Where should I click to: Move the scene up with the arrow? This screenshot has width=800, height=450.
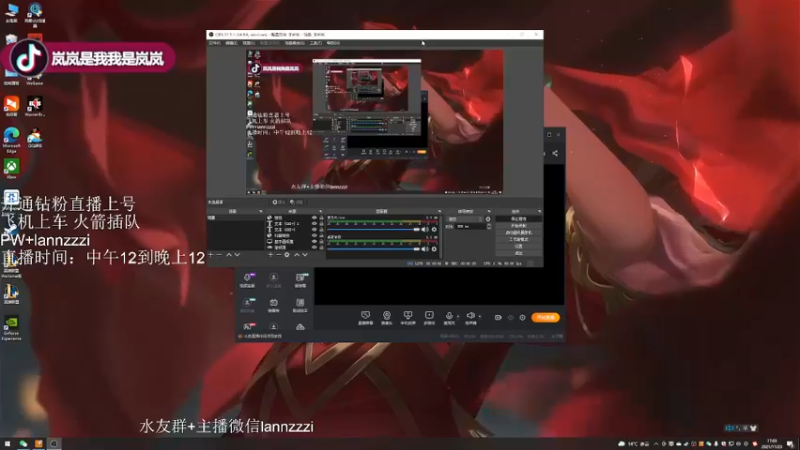point(229,255)
